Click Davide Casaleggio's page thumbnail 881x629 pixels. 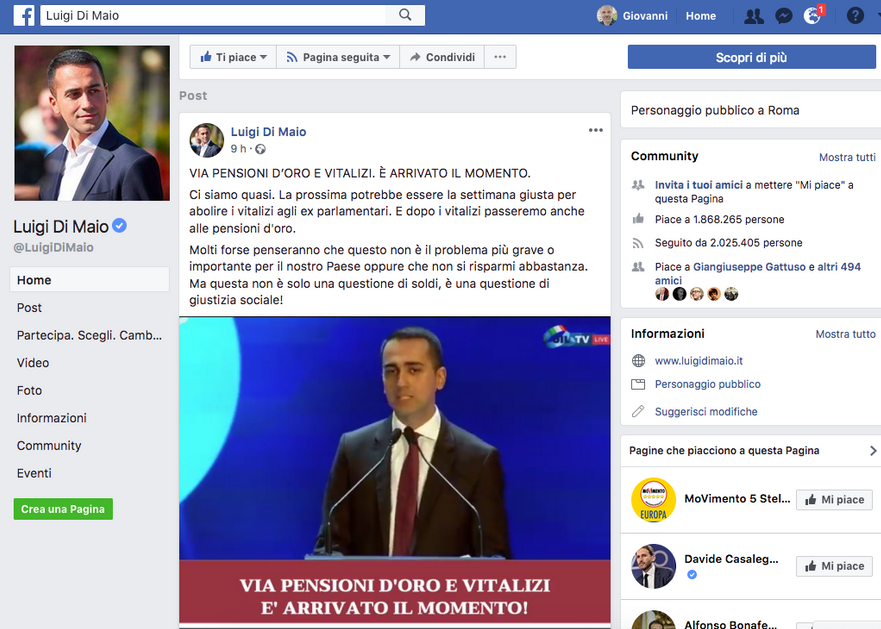pos(653,566)
